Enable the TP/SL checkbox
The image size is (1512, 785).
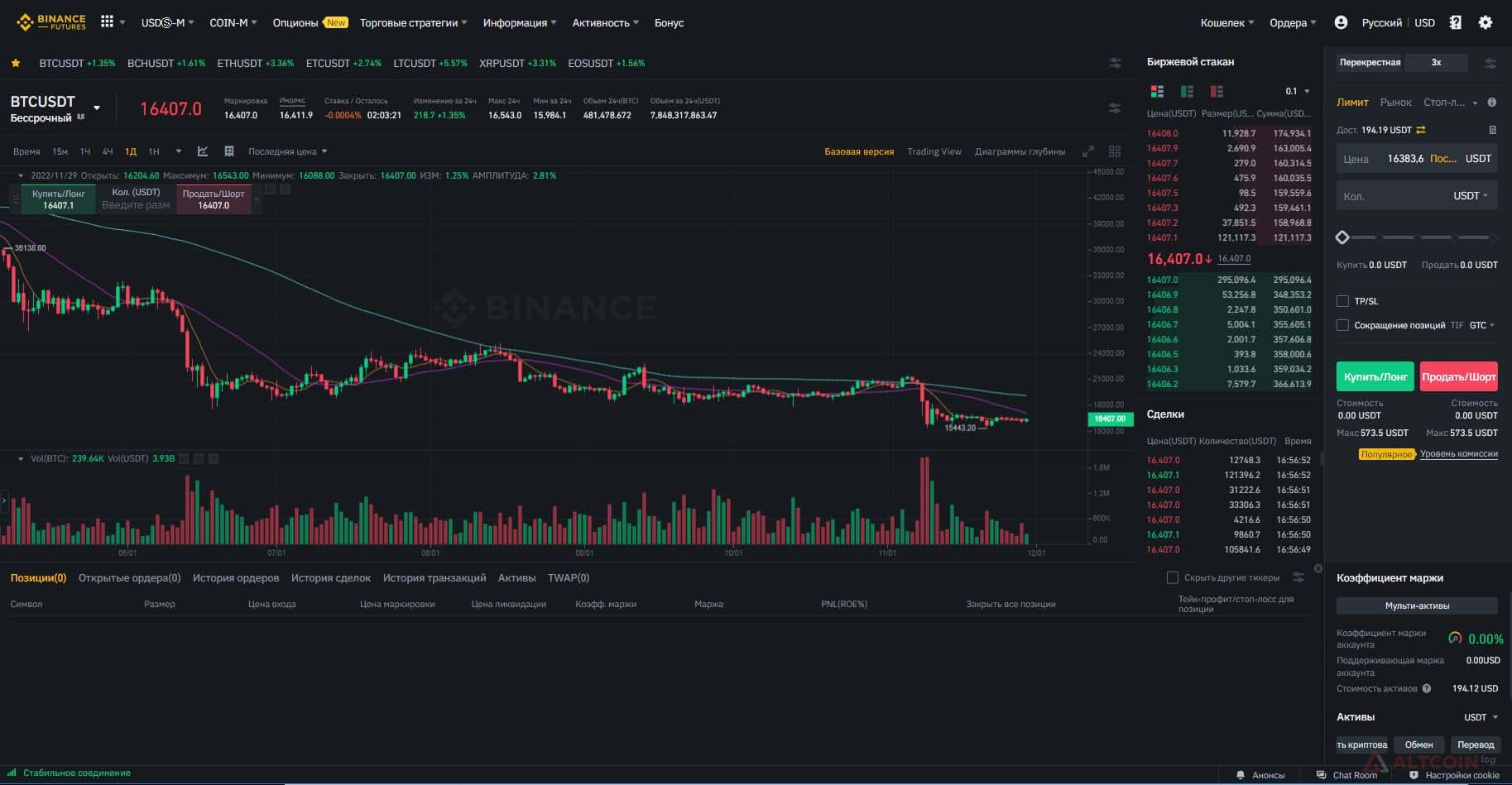(1342, 301)
